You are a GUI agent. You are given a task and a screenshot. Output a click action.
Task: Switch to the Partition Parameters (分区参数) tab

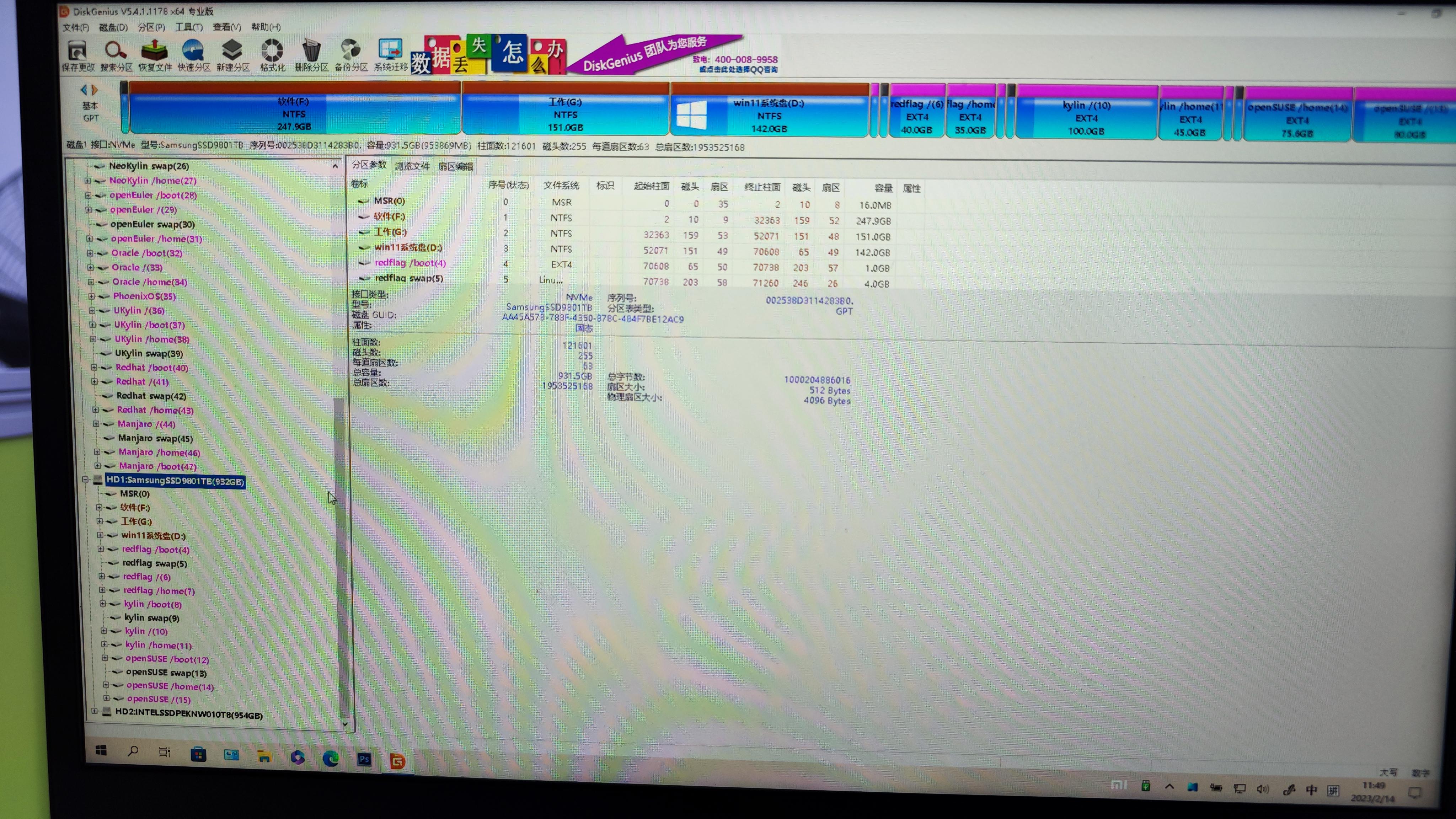tap(369, 165)
